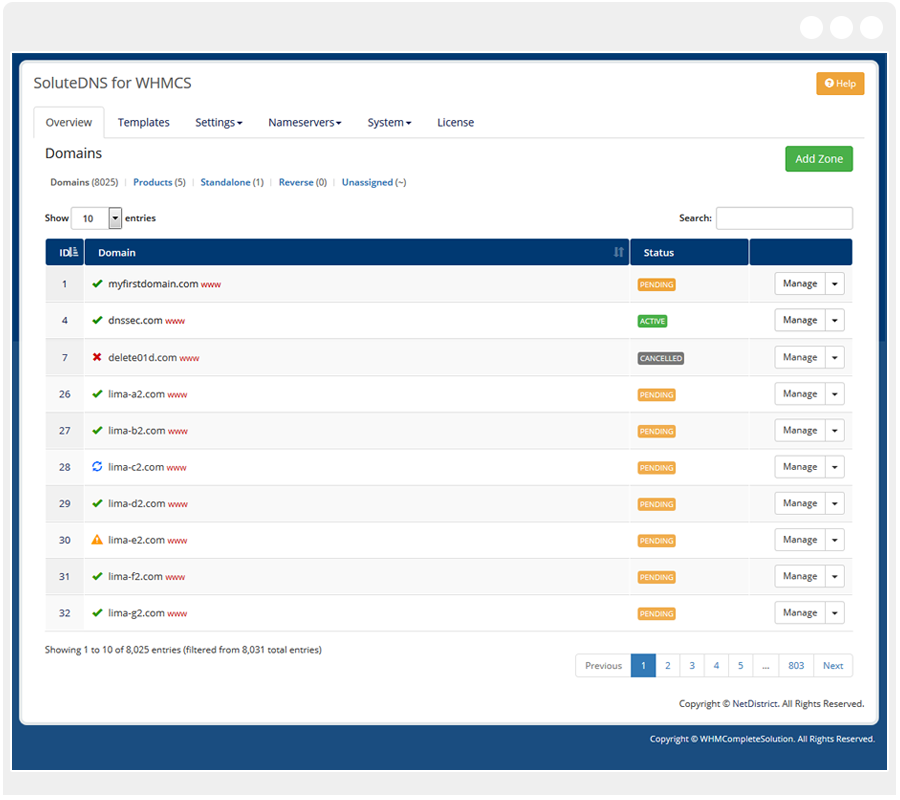Click the Domain column sort arrows
Screen dimensions: 900x800
point(618,253)
